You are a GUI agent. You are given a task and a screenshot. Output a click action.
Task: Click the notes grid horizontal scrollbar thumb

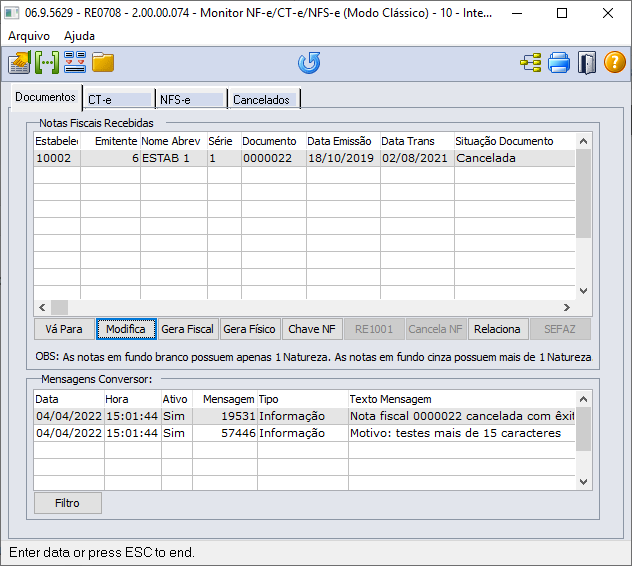click(x=59, y=308)
